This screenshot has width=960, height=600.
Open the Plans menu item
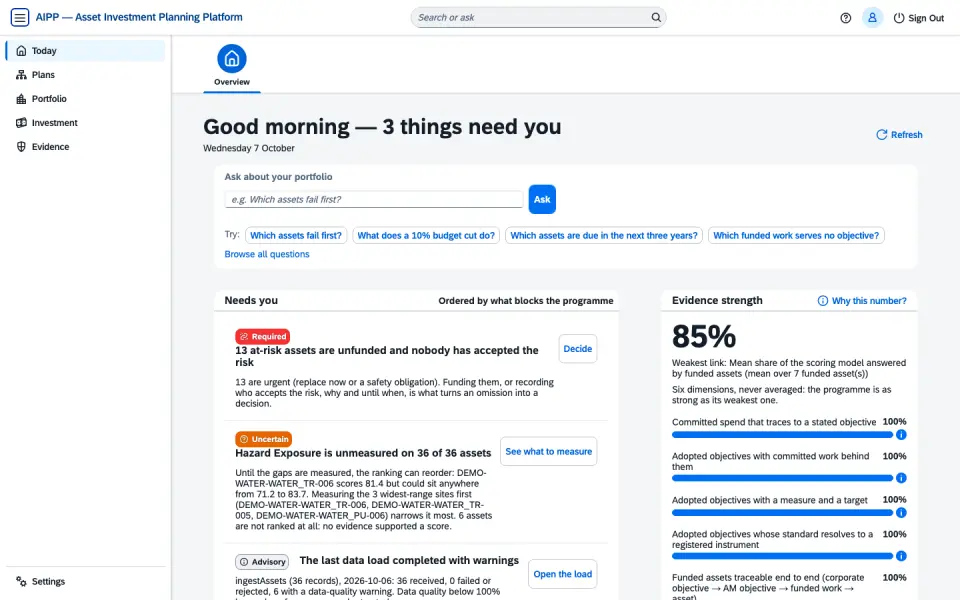pos(86,75)
